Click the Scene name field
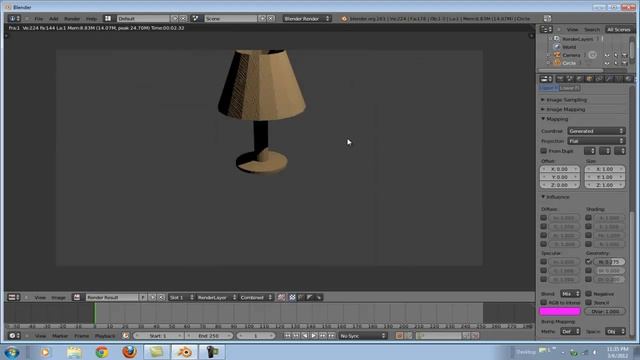 [x=231, y=18]
